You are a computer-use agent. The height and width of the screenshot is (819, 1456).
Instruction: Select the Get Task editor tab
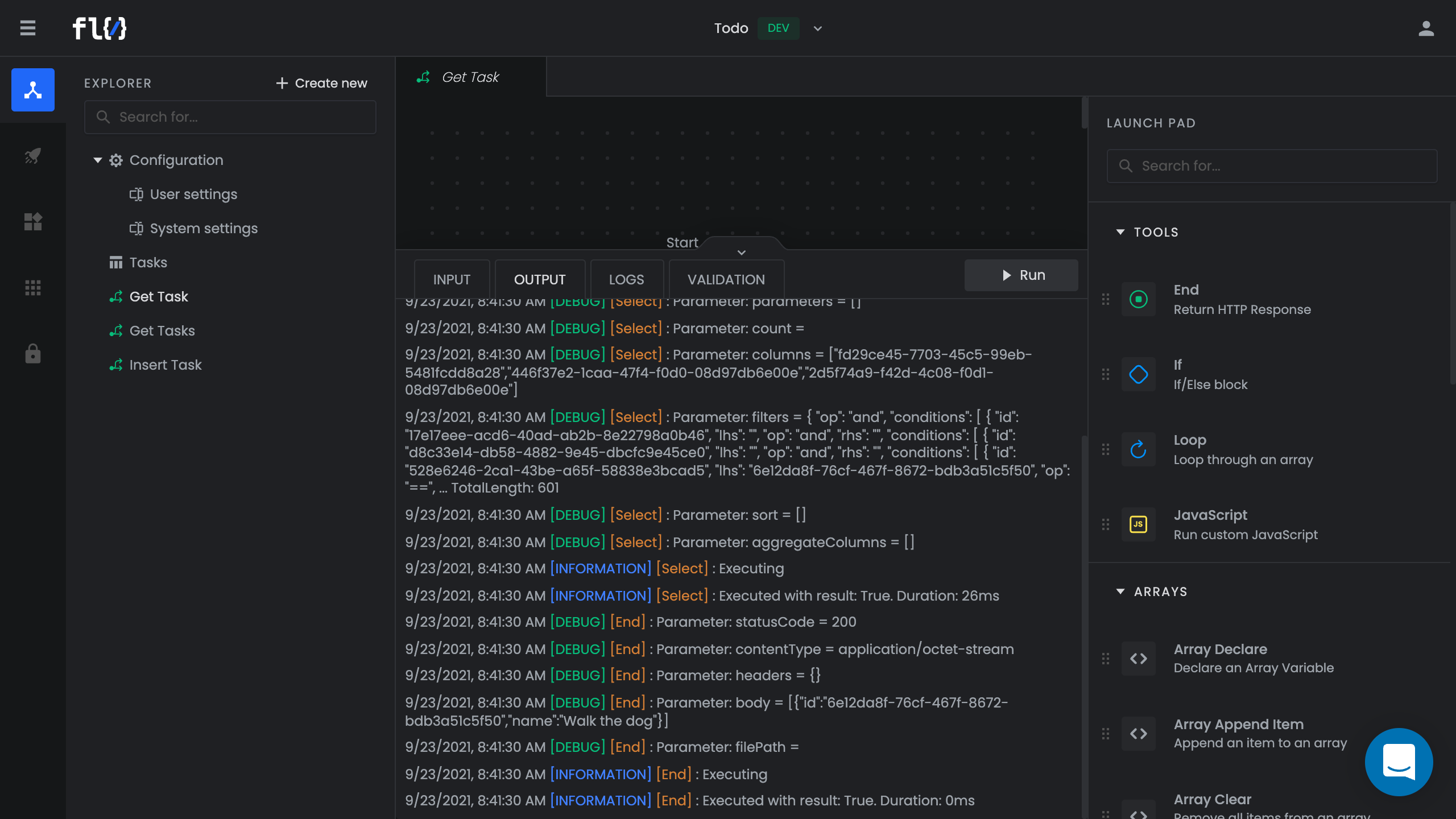[471, 77]
